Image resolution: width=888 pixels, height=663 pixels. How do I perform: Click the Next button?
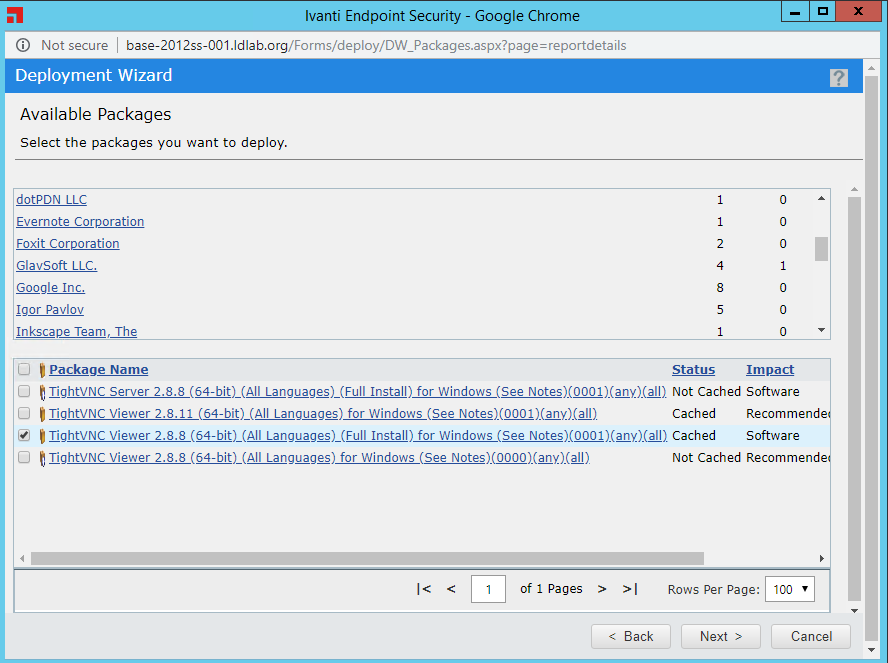(x=720, y=636)
